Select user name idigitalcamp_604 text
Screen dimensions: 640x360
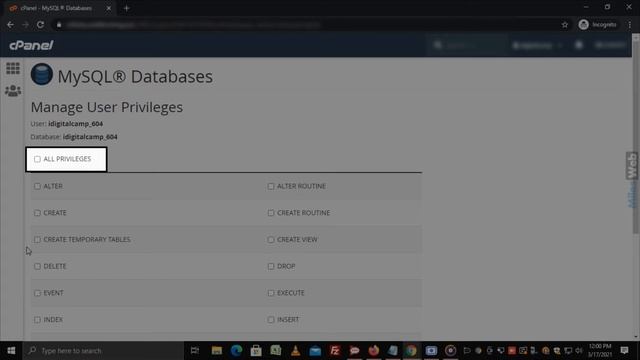76,124
